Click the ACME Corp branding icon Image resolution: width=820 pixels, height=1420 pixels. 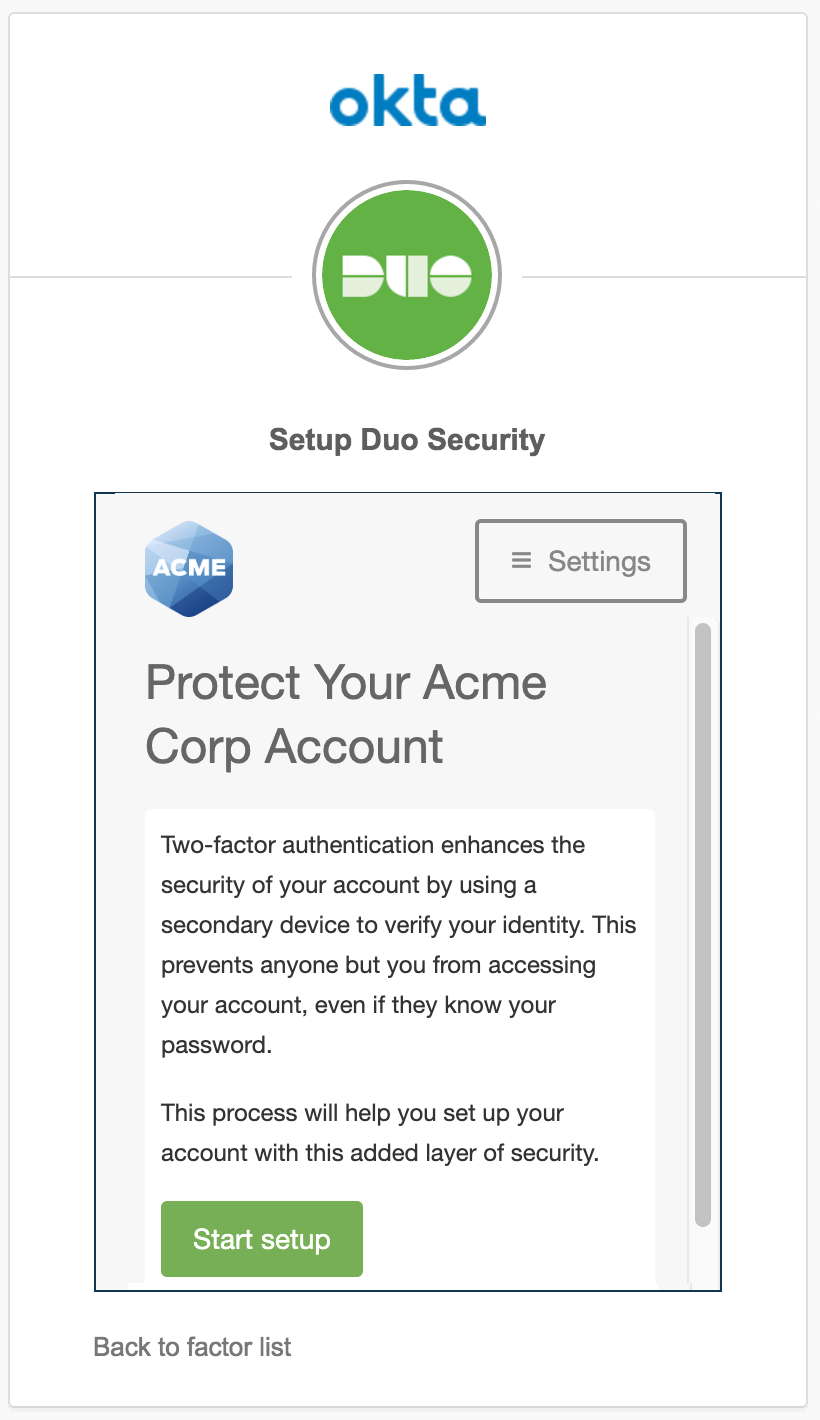188,566
